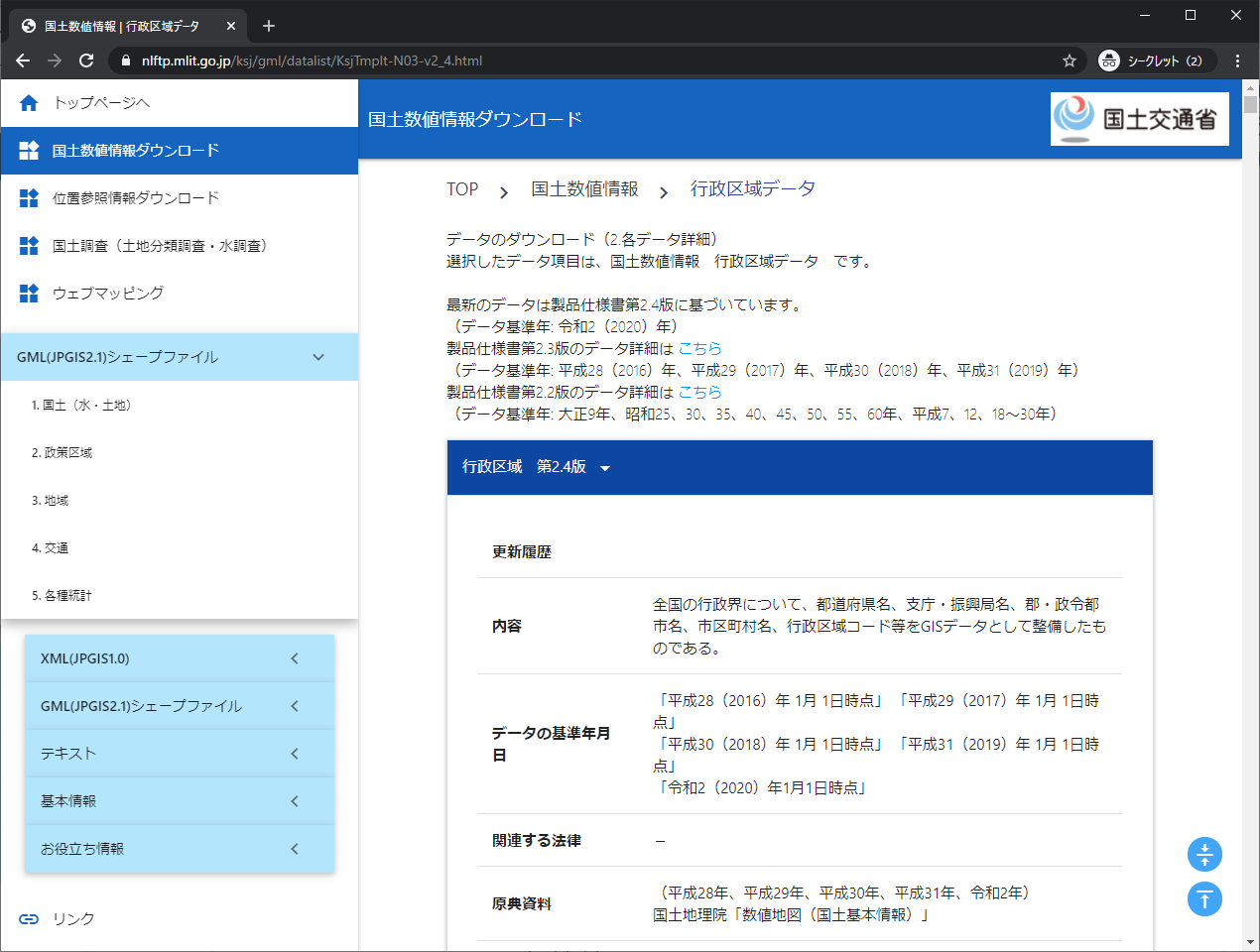
Task: Click the 更新履歴 row heading
Action: coord(522,552)
